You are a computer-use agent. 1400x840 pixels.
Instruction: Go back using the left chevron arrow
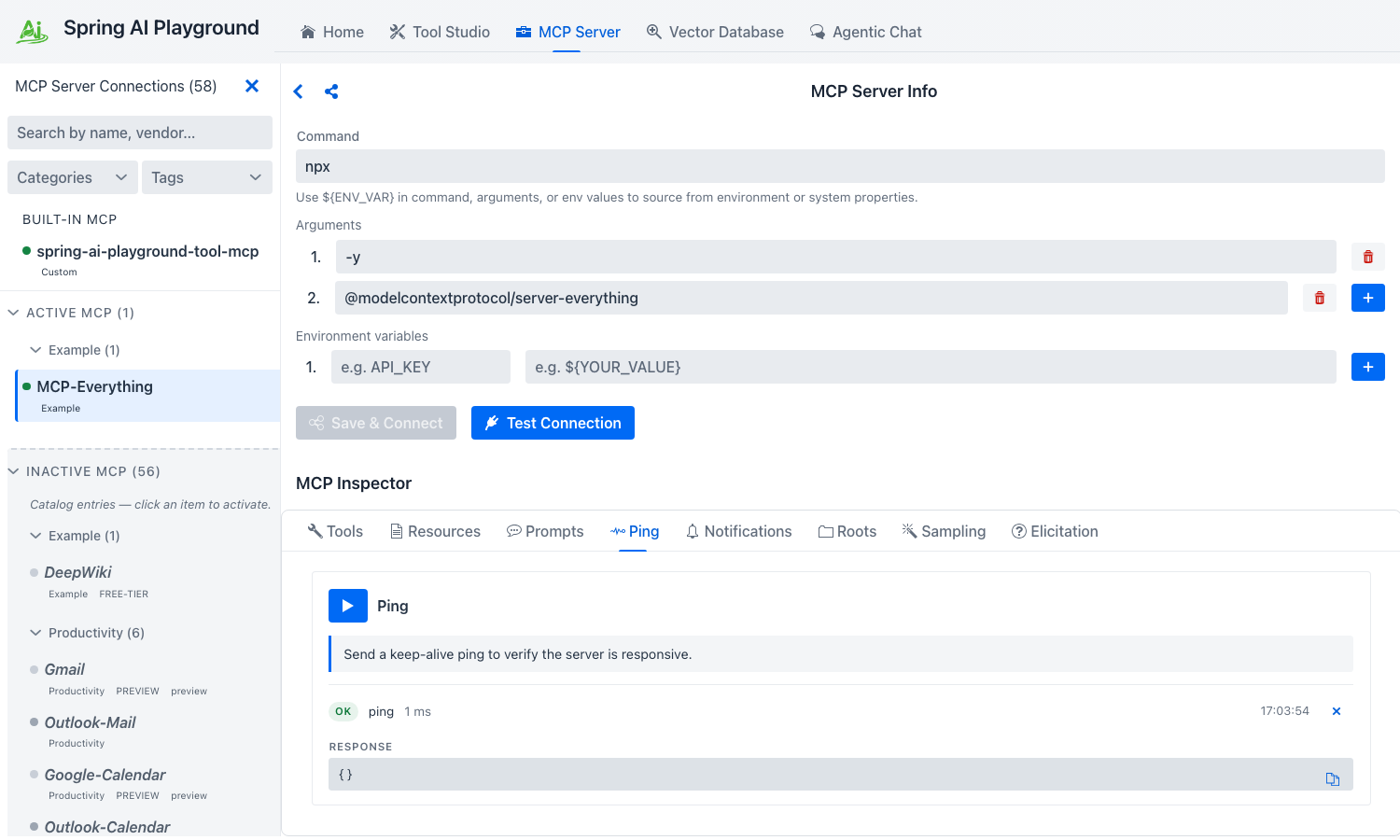coord(299,91)
